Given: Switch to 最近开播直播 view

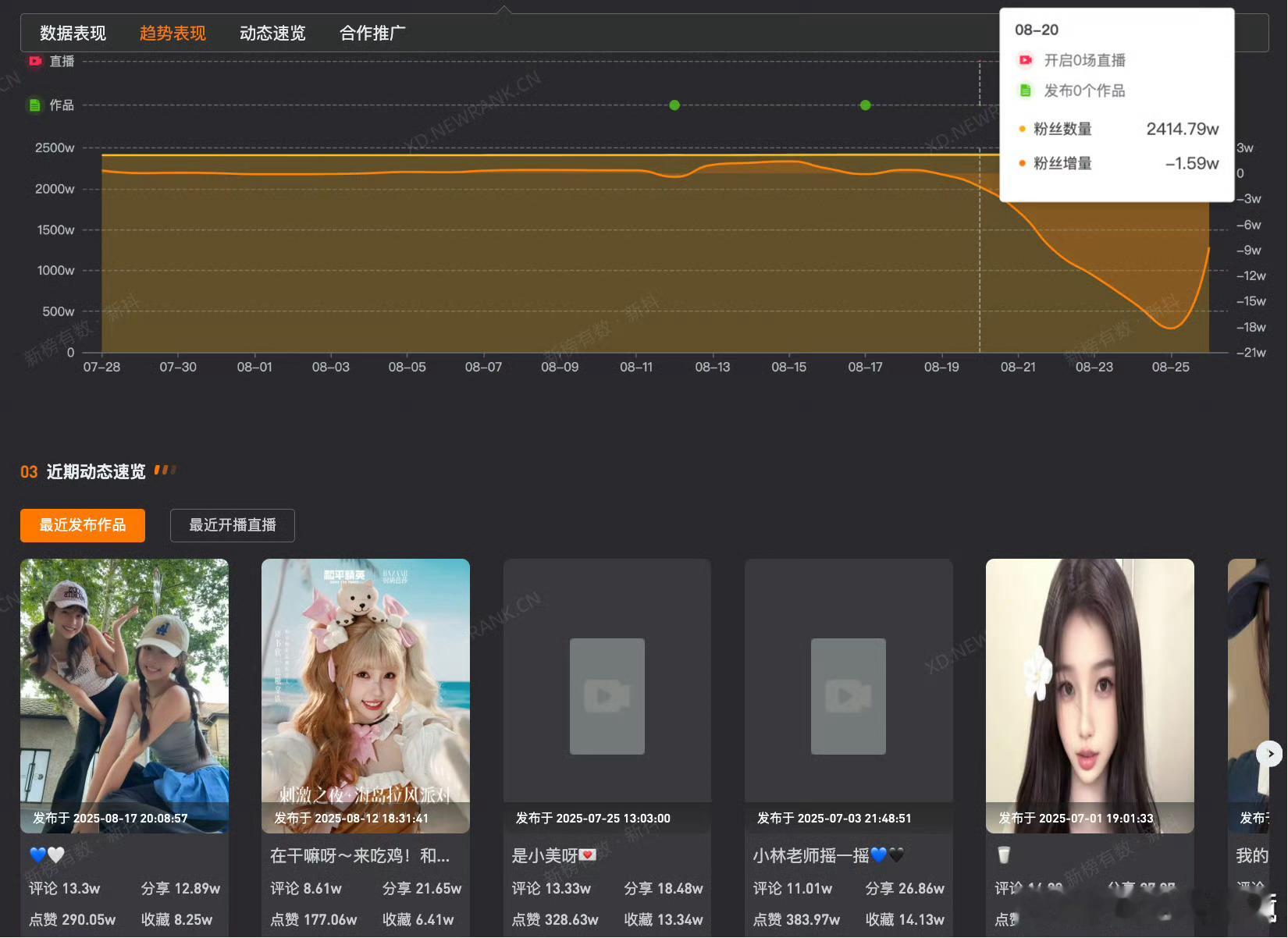Looking at the screenshot, I should (233, 525).
